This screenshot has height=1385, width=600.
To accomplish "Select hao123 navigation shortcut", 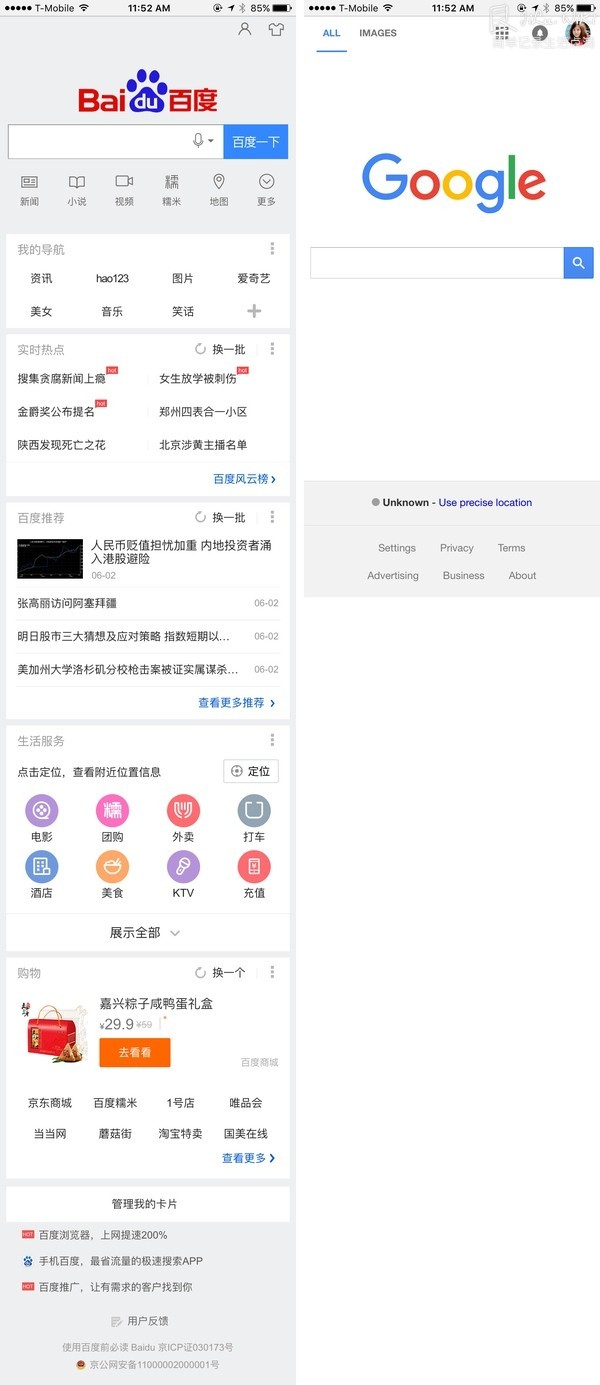I will click(x=112, y=278).
